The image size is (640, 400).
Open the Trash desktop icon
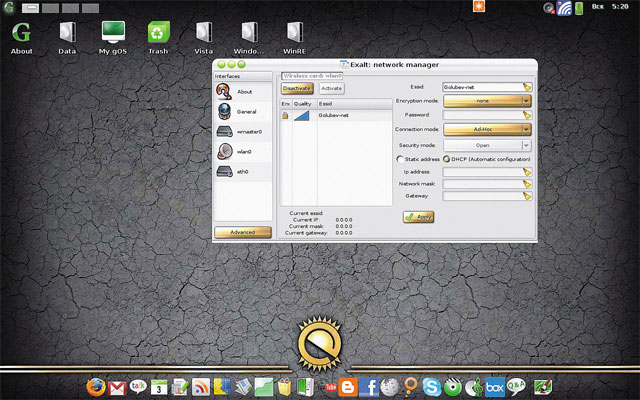(158, 38)
